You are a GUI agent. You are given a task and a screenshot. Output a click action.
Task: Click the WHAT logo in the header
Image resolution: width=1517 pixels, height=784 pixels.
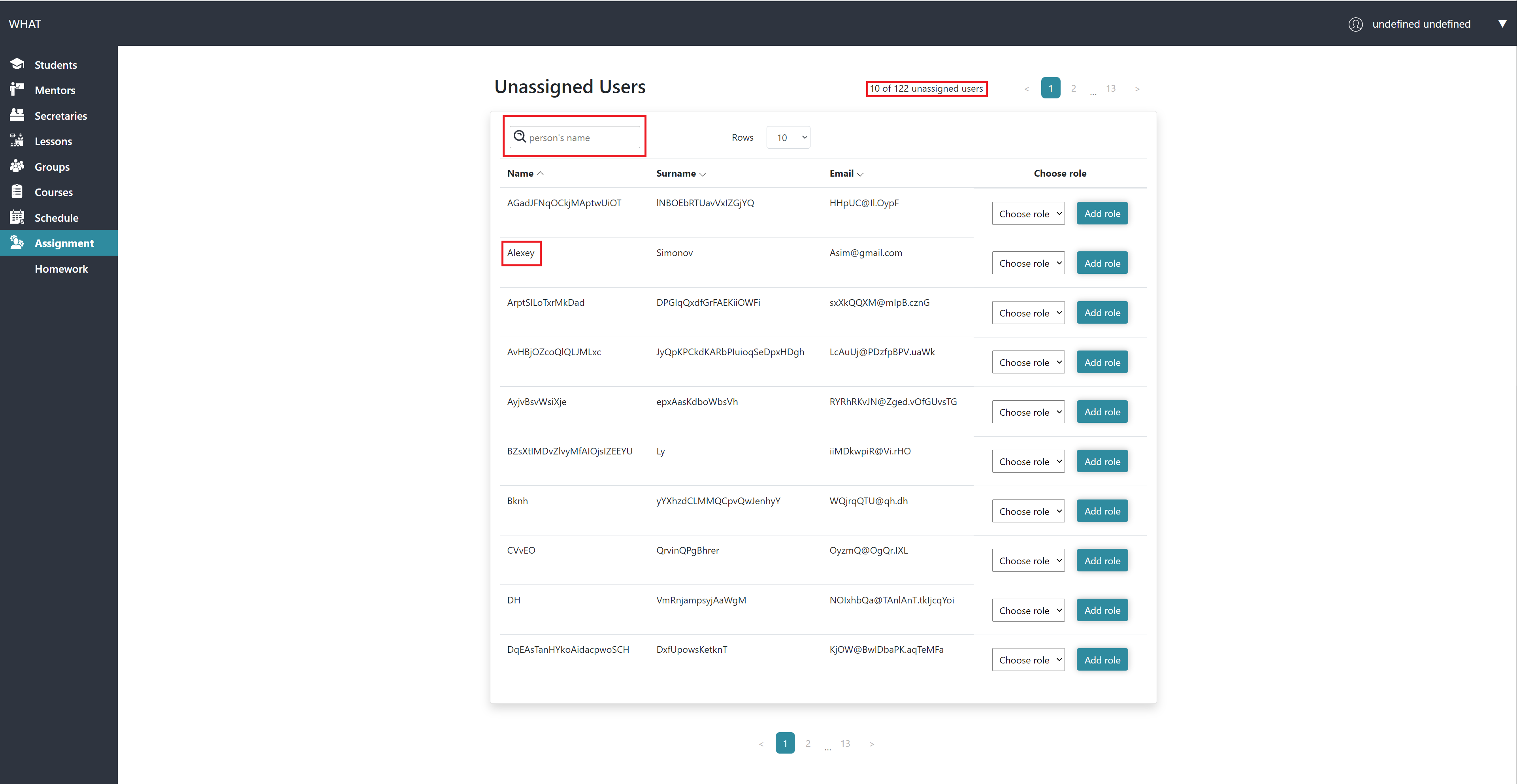pyautogui.click(x=25, y=24)
